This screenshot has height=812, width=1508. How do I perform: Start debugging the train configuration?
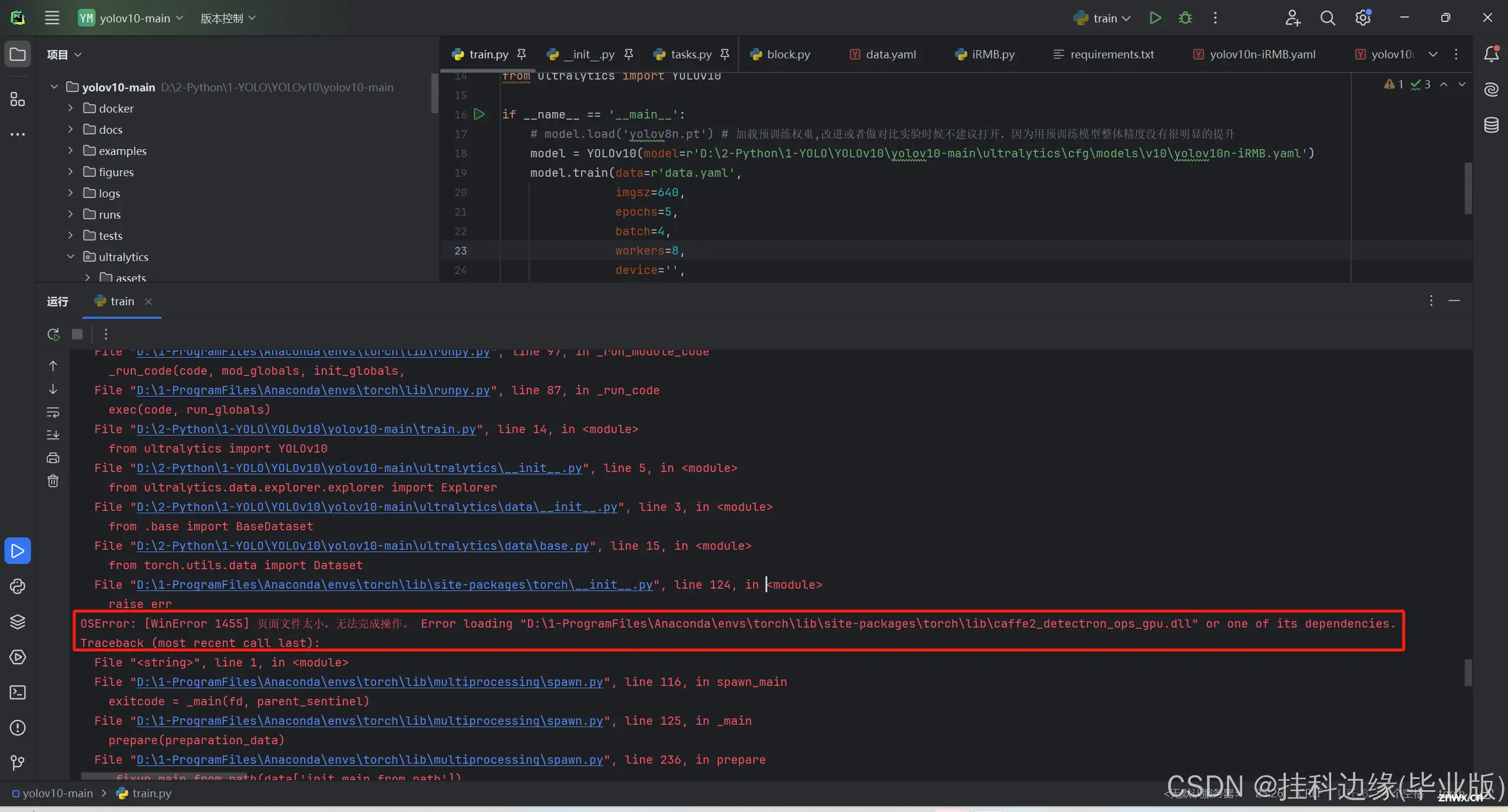[1185, 18]
